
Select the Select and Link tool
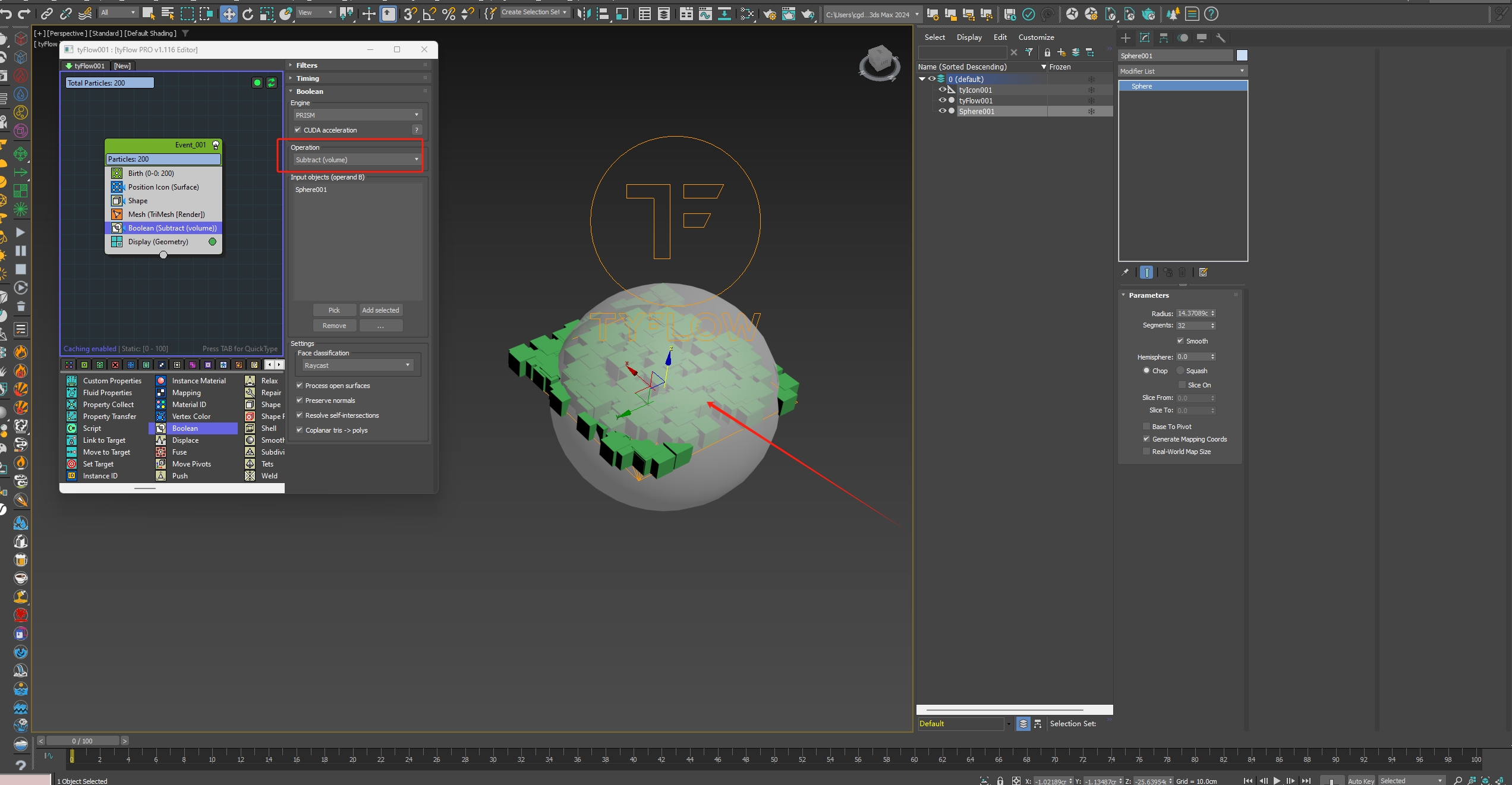click(x=47, y=13)
